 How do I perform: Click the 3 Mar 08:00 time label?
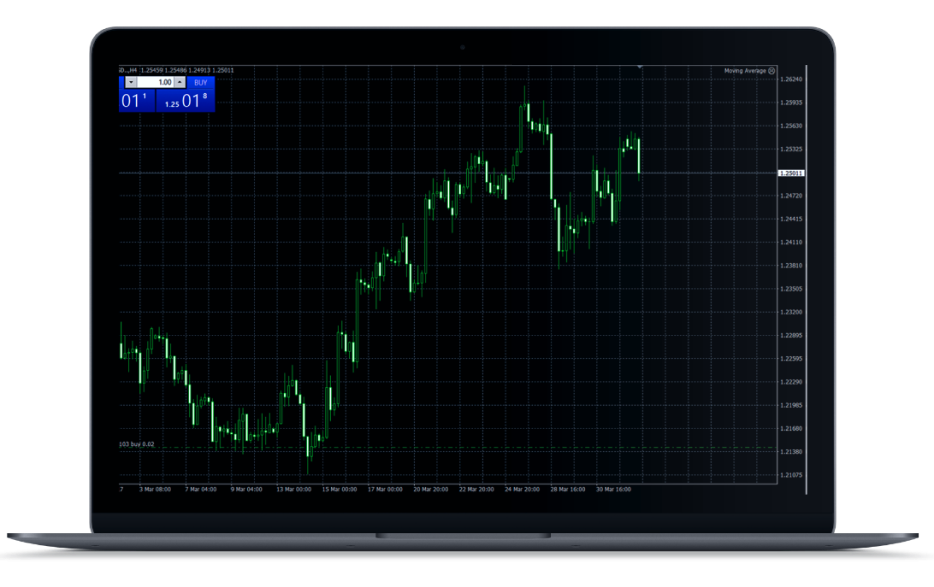[x=157, y=490]
